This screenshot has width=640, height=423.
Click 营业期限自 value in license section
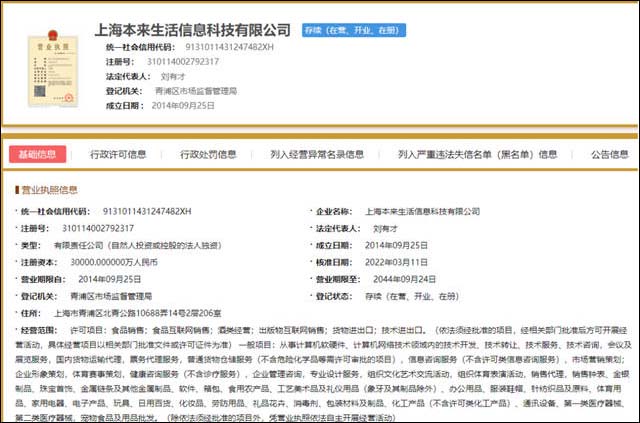109,279
